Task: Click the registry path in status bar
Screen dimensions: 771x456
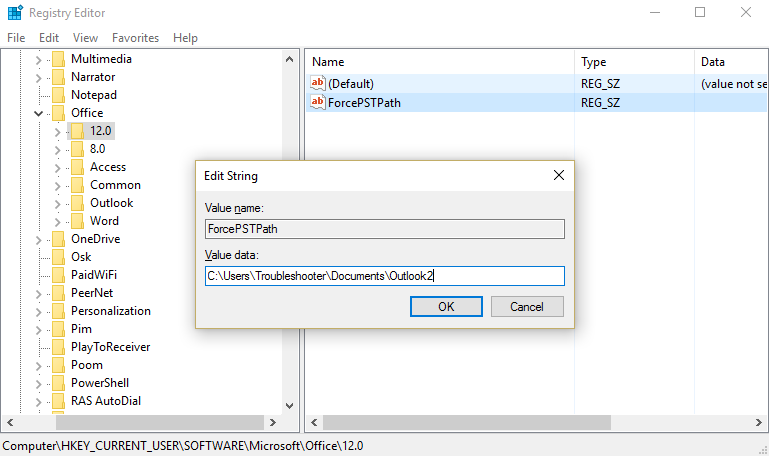Action: [x=183, y=446]
